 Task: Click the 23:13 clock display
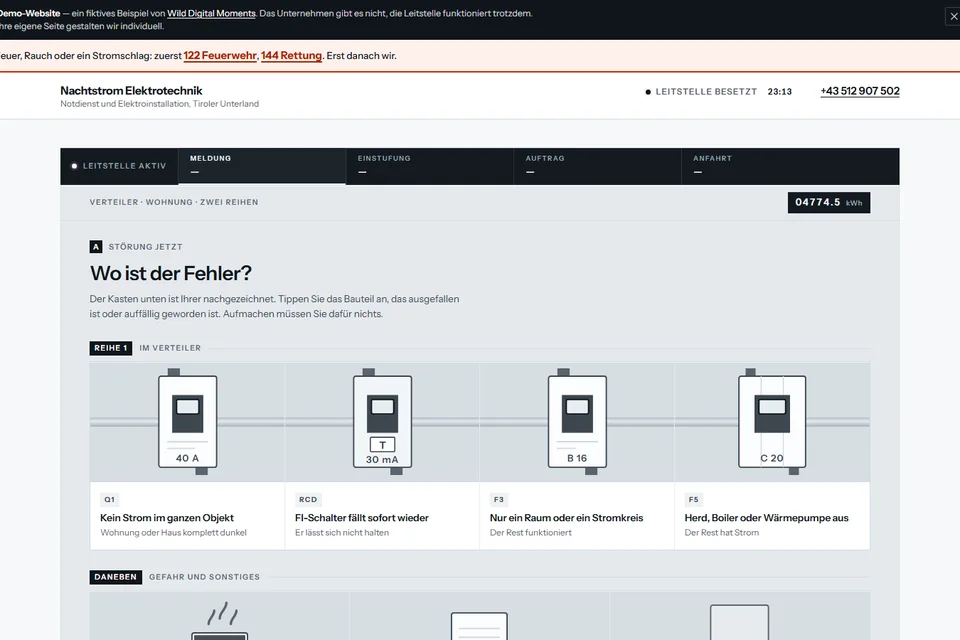[779, 92]
